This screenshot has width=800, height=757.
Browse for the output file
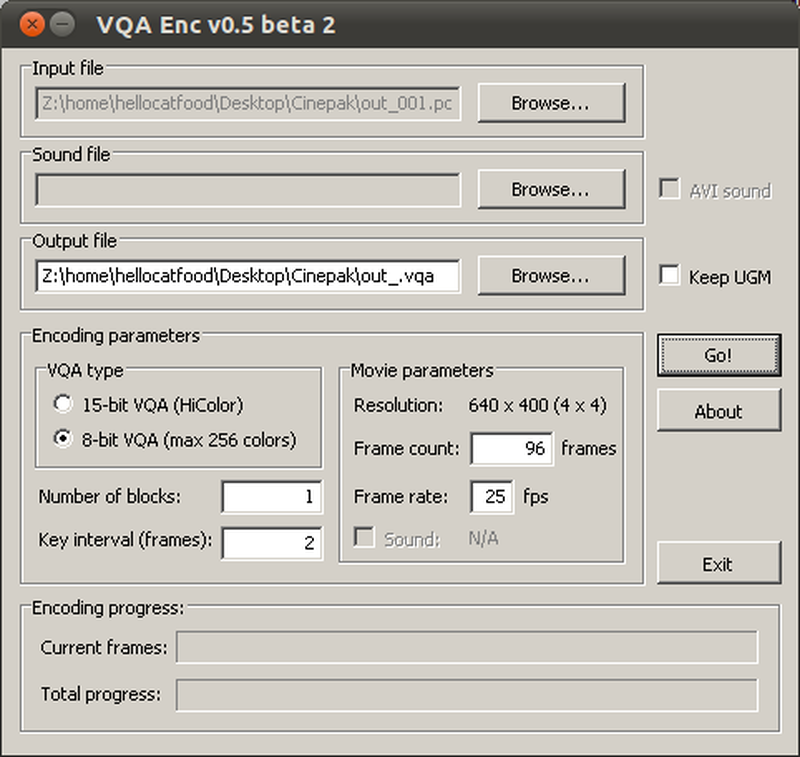point(552,275)
